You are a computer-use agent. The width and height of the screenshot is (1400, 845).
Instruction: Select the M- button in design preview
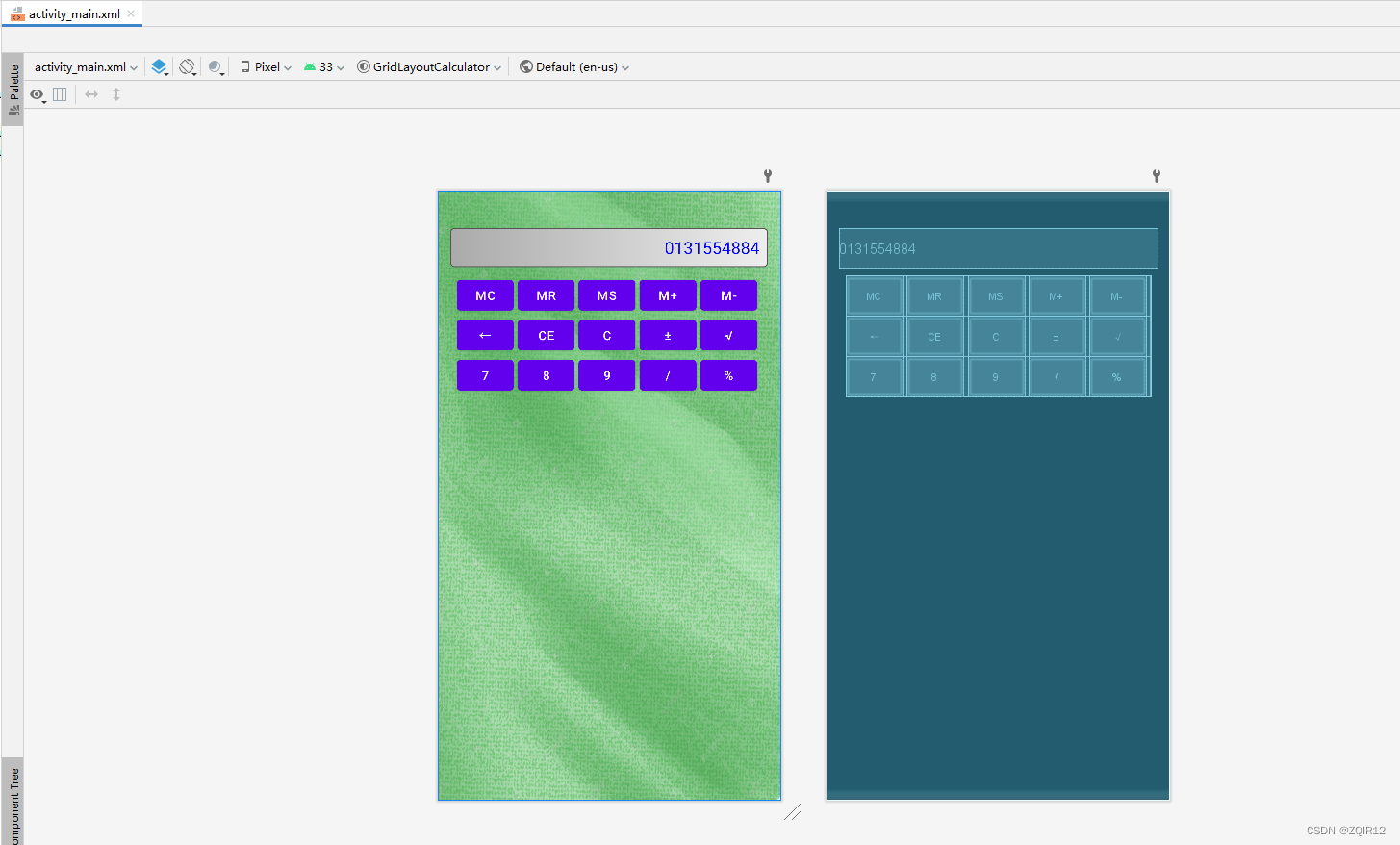point(728,295)
